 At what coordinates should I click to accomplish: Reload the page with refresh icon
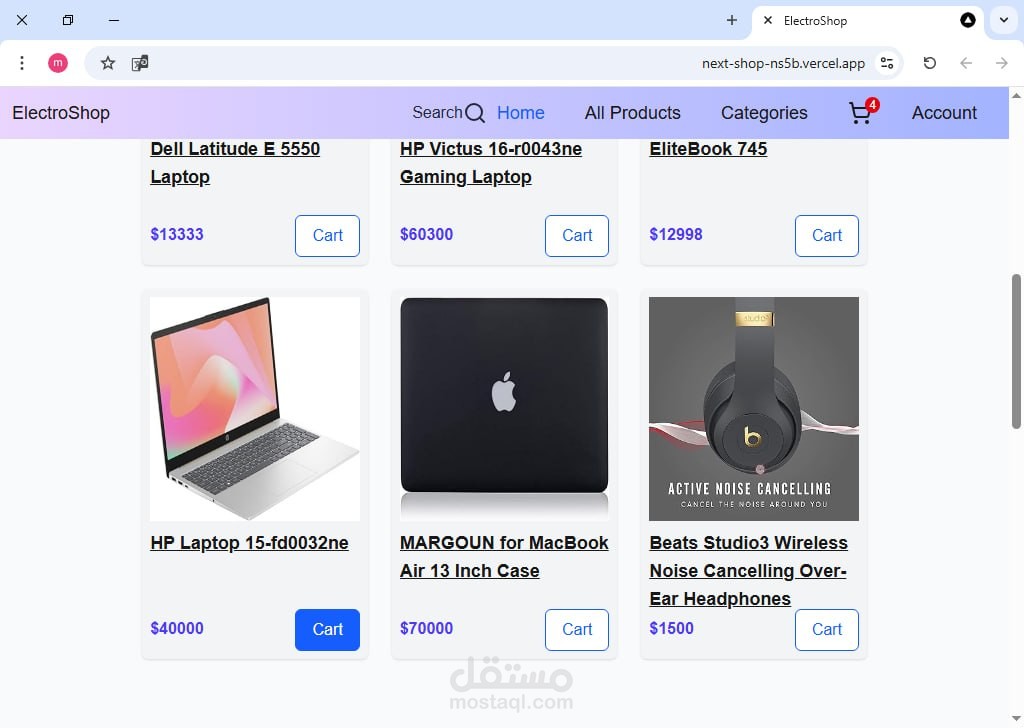[x=929, y=63]
